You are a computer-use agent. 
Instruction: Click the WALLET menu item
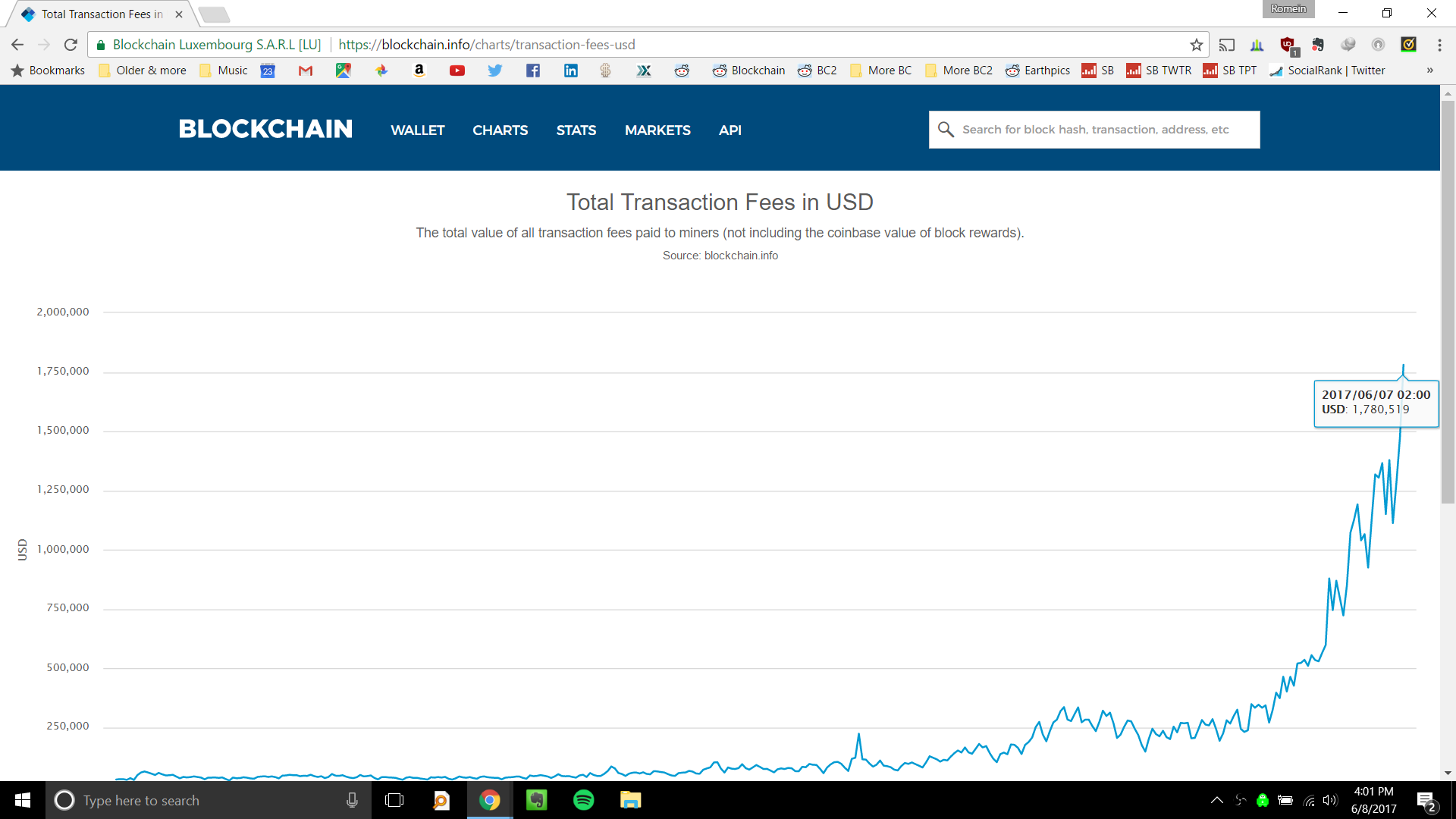pyautogui.click(x=418, y=130)
